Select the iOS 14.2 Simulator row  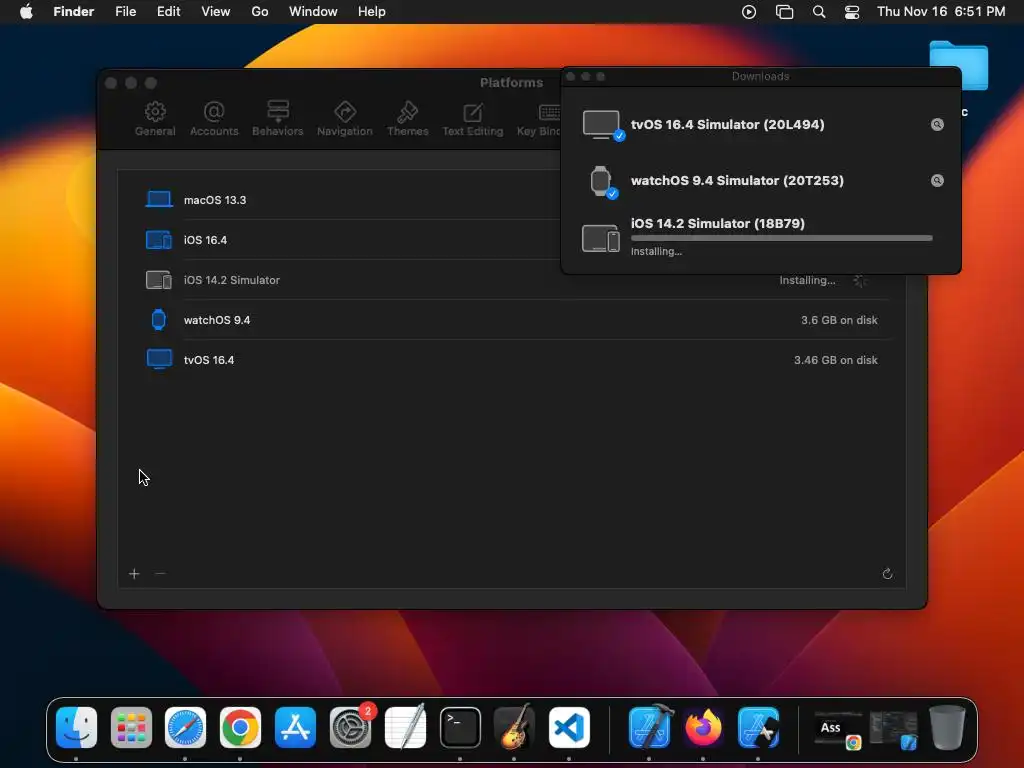(x=511, y=280)
